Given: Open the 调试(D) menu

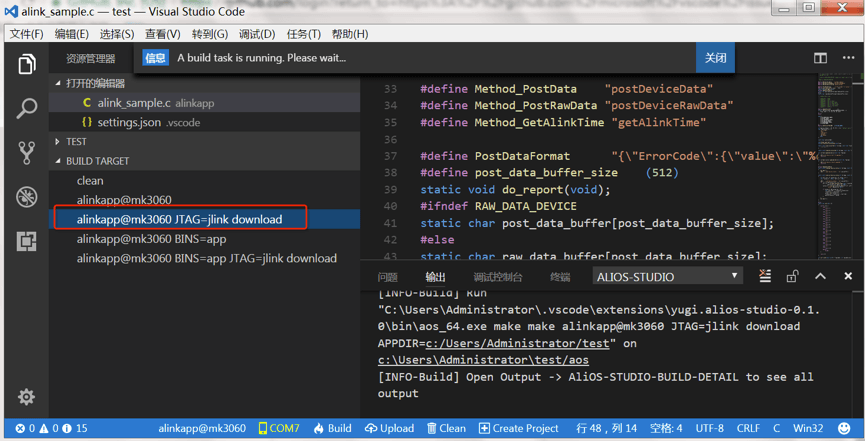Looking at the screenshot, I should click(257, 34).
